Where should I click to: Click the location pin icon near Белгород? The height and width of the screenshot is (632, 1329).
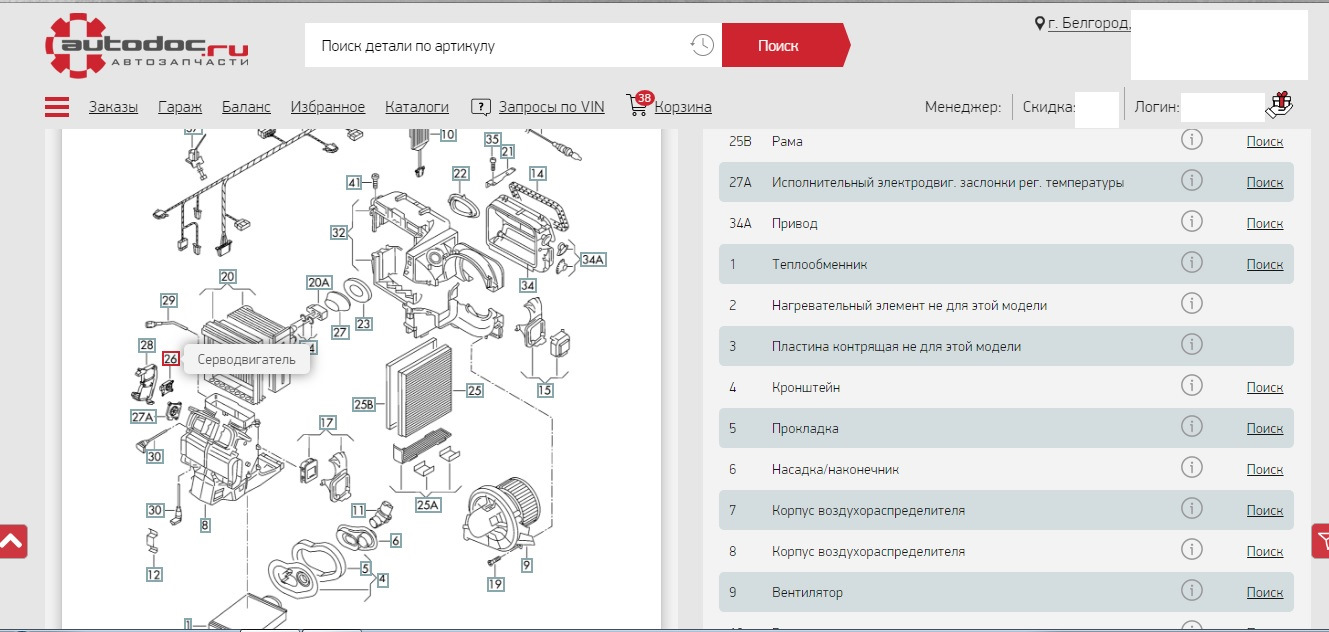1040,22
